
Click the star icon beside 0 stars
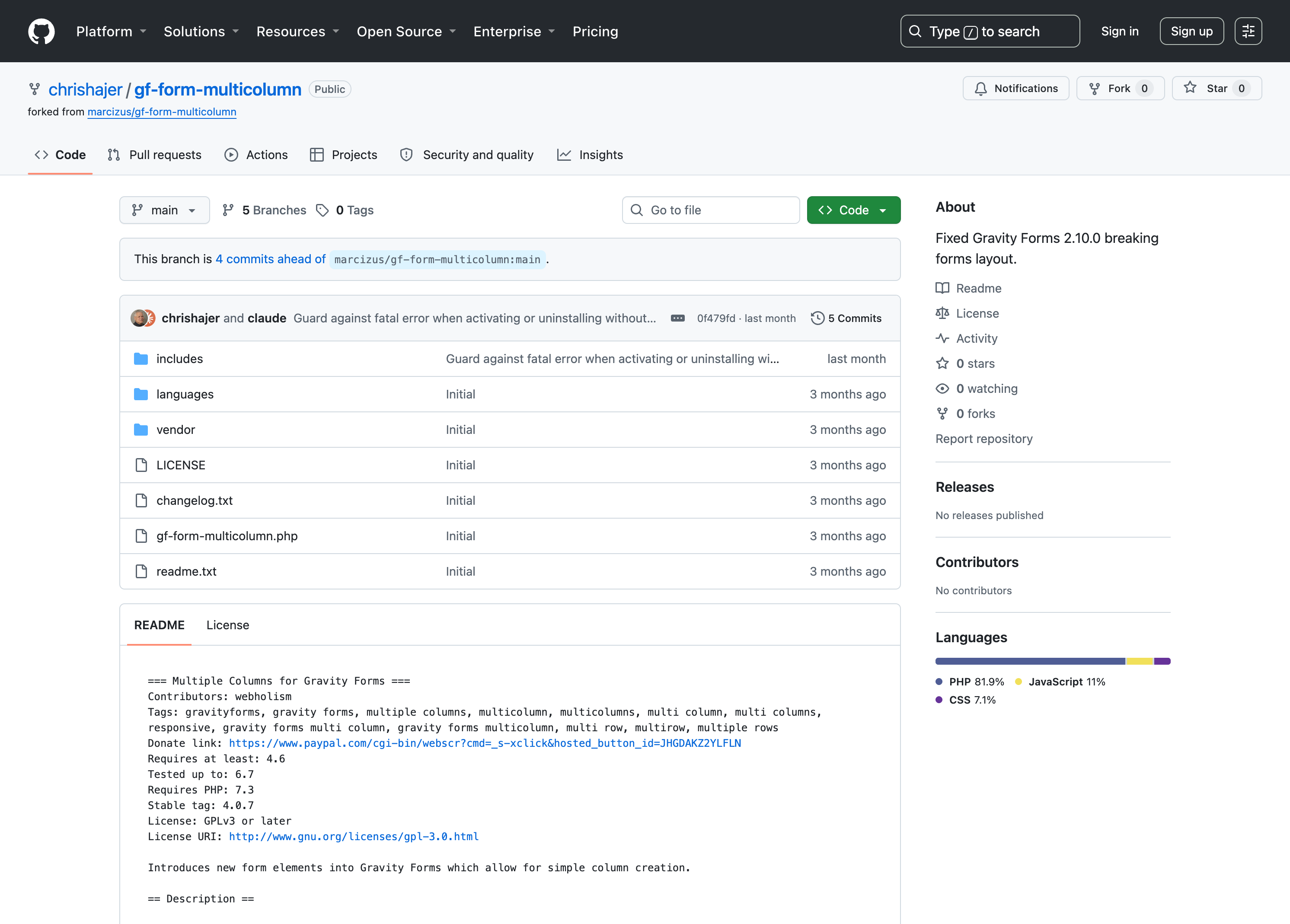click(942, 363)
